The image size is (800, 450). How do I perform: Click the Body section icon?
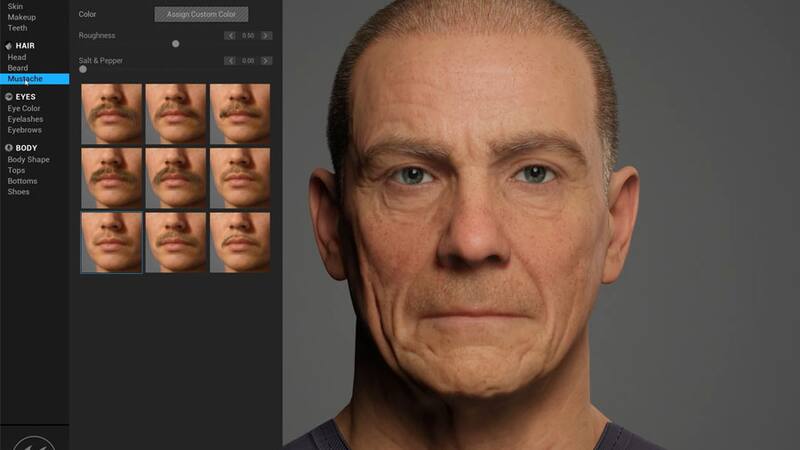(x=9, y=148)
